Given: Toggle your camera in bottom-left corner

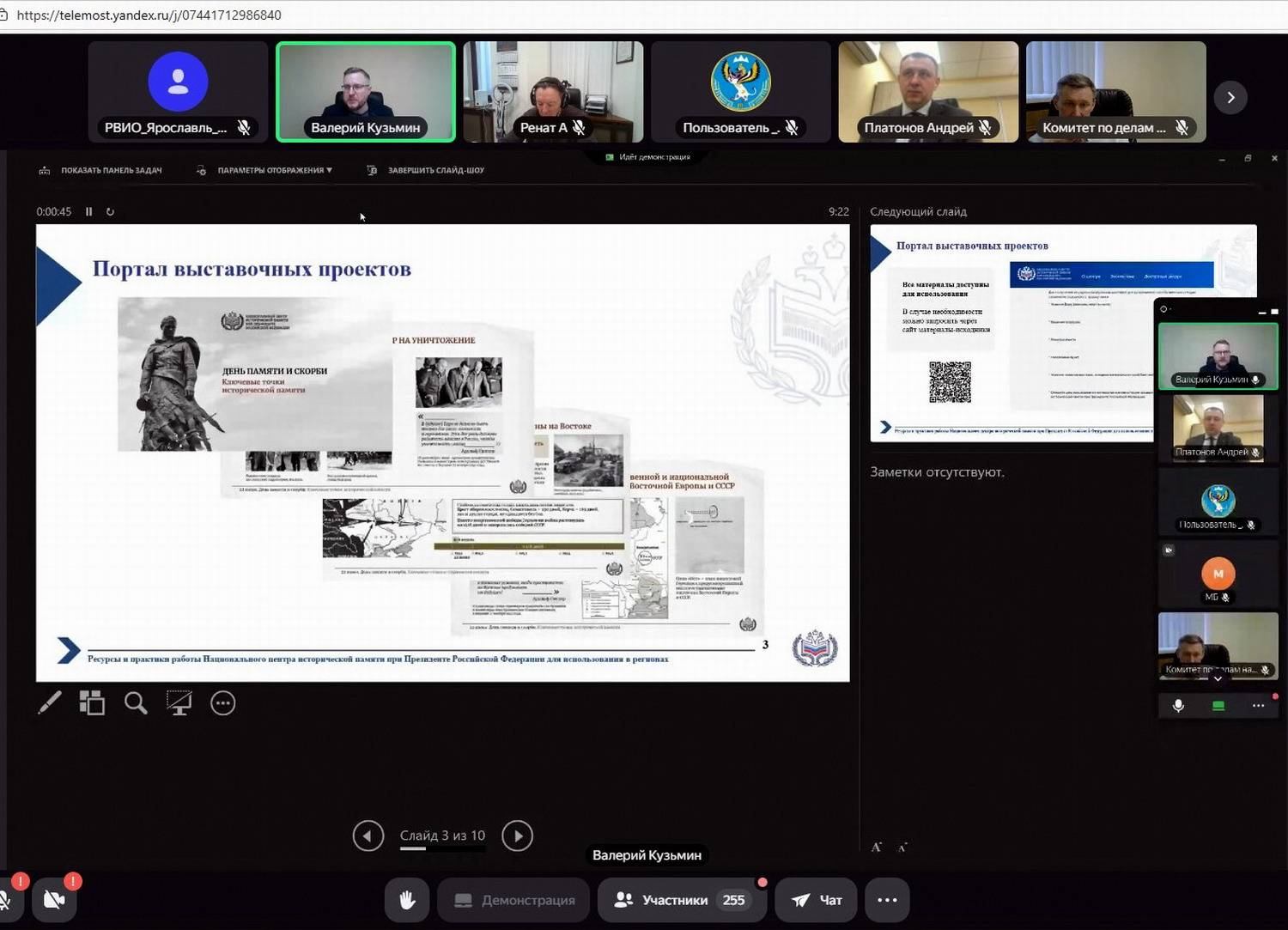Looking at the screenshot, I should coord(54,899).
